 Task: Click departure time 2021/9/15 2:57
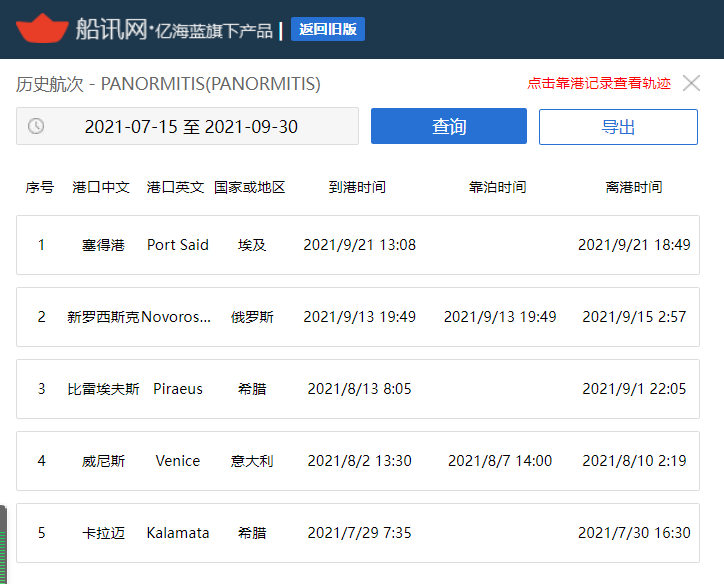pos(634,317)
